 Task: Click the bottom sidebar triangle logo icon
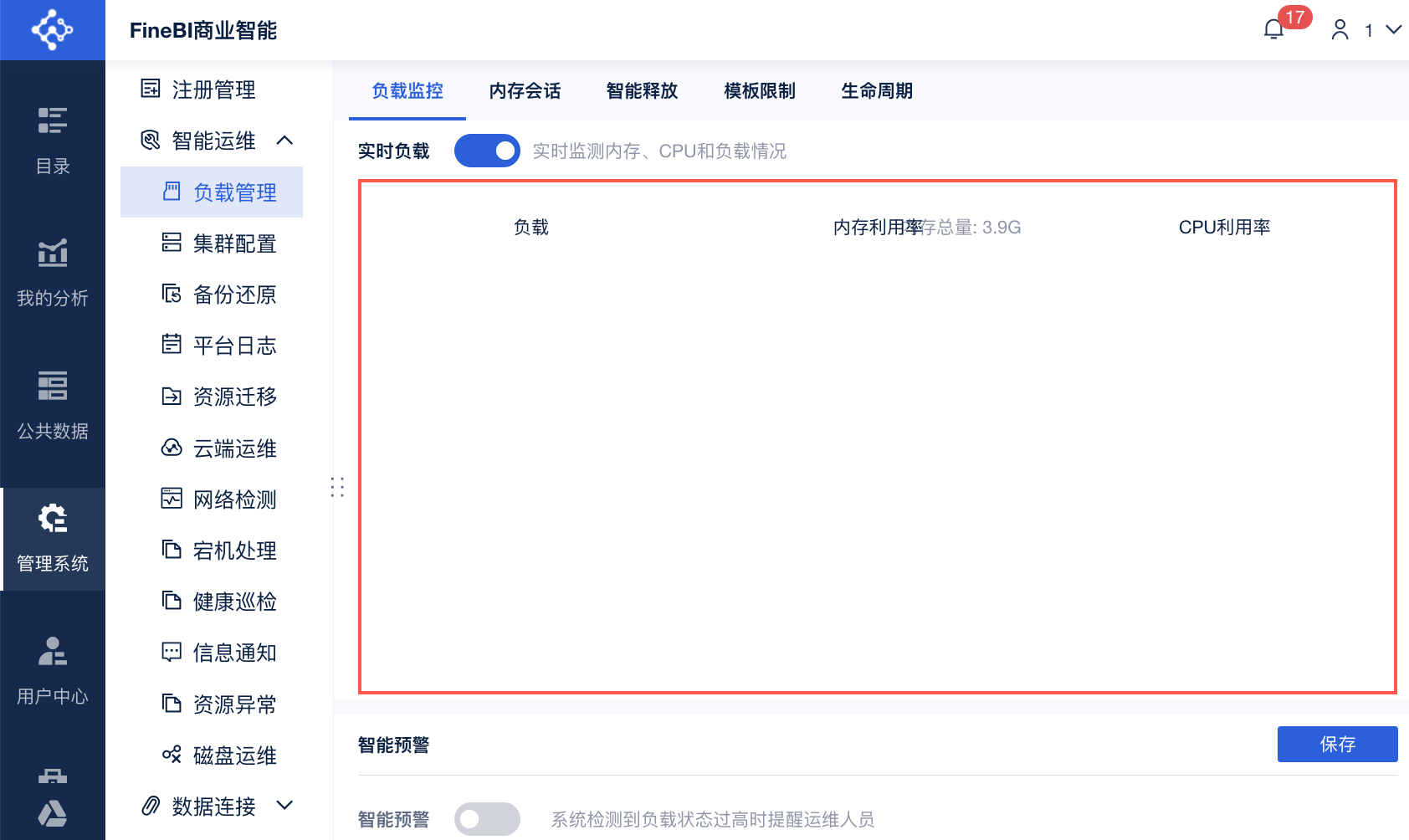[x=53, y=813]
